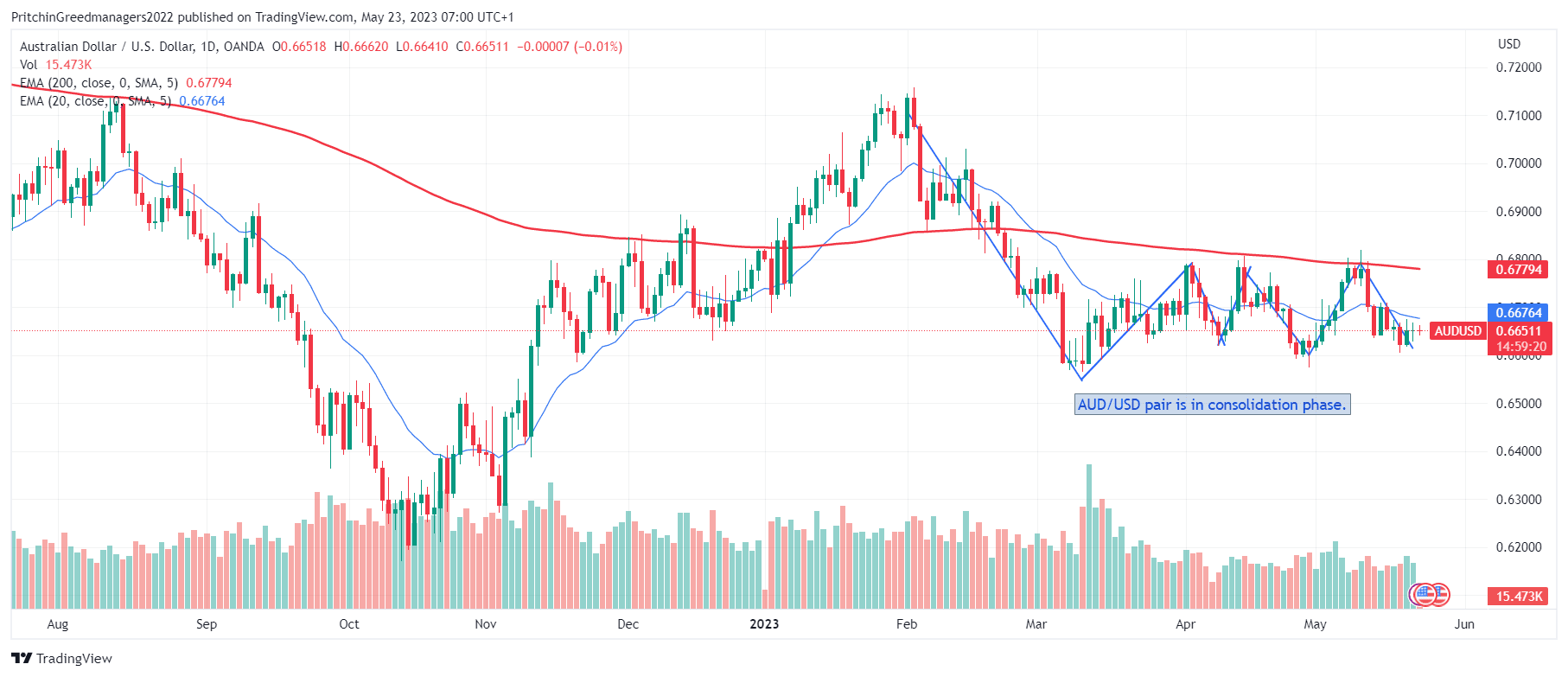This screenshot has width=1568, height=677.
Task: Click the Mar label on the time axis
Action: coord(1036,624)
